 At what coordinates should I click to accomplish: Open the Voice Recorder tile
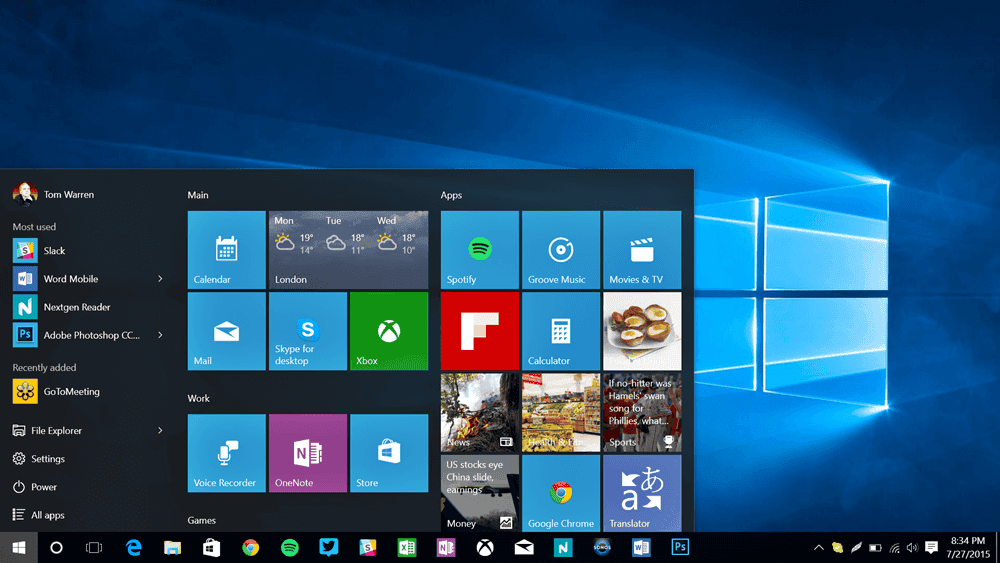226,453
